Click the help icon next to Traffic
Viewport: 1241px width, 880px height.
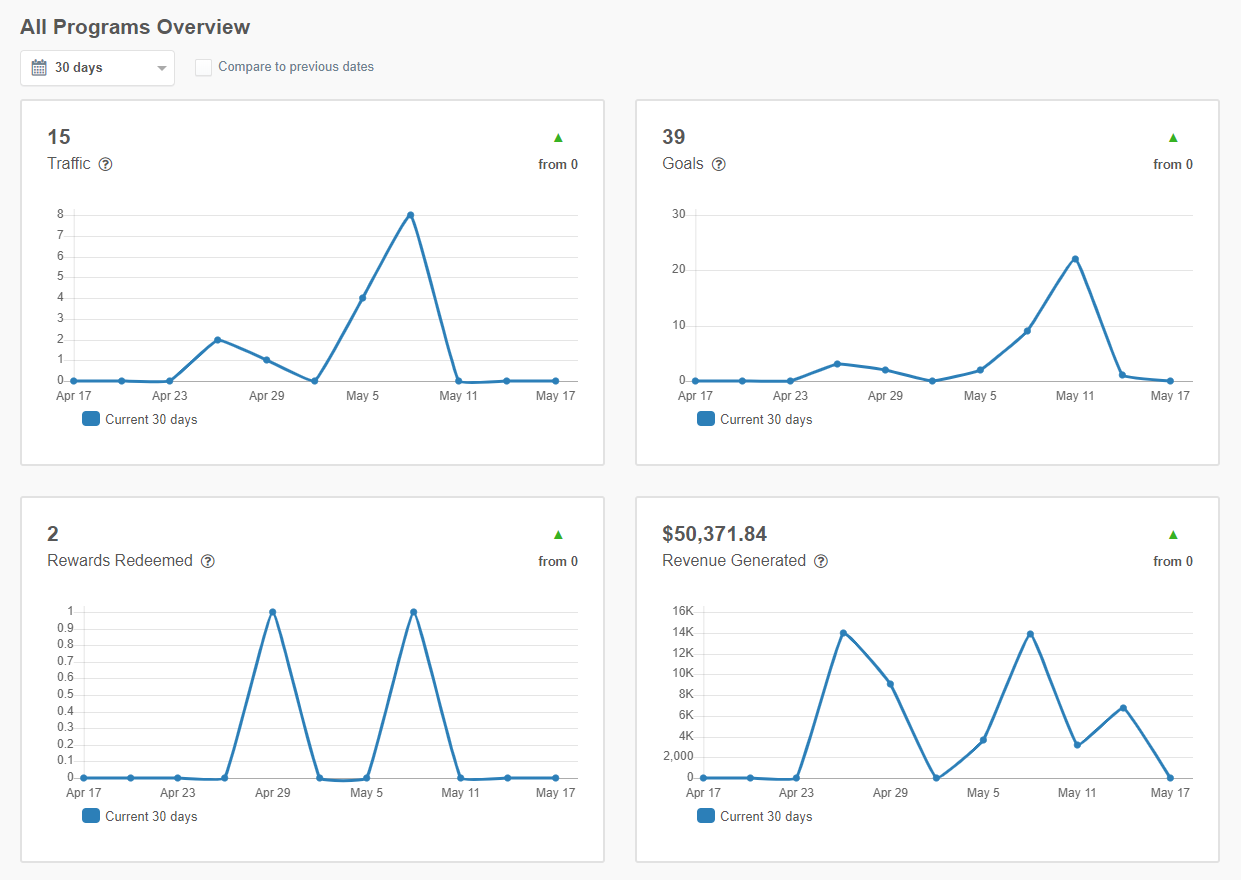click(x=106, y=164)
